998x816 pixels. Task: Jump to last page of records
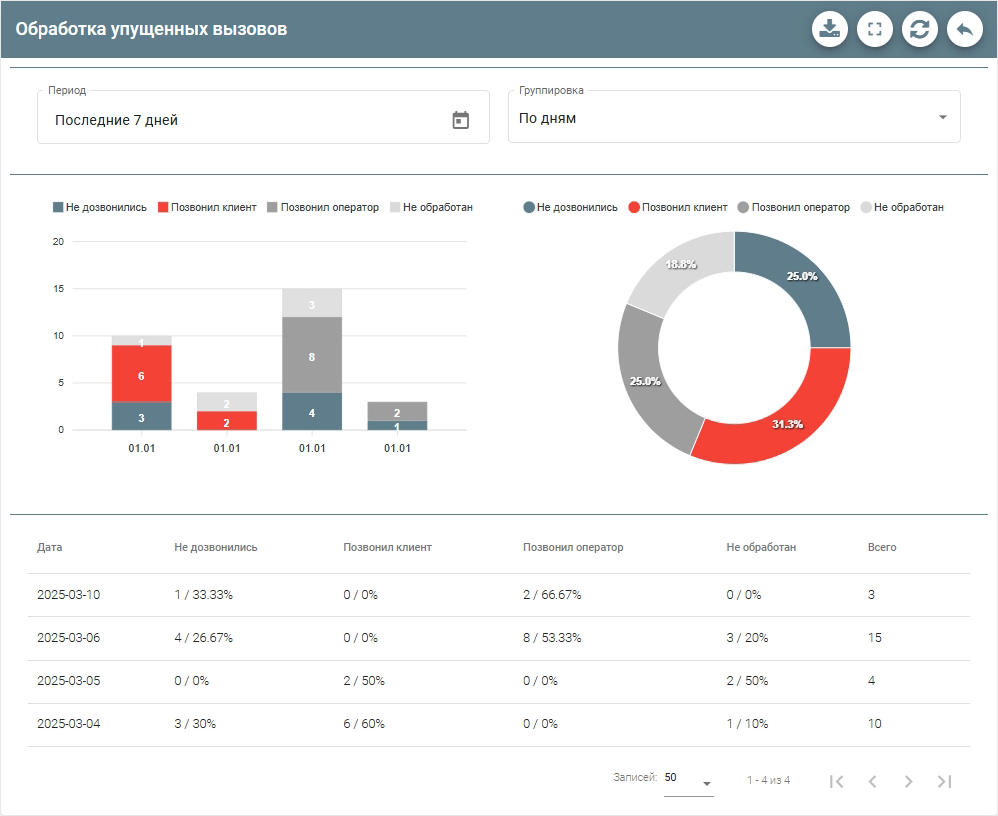coord(944,781)
